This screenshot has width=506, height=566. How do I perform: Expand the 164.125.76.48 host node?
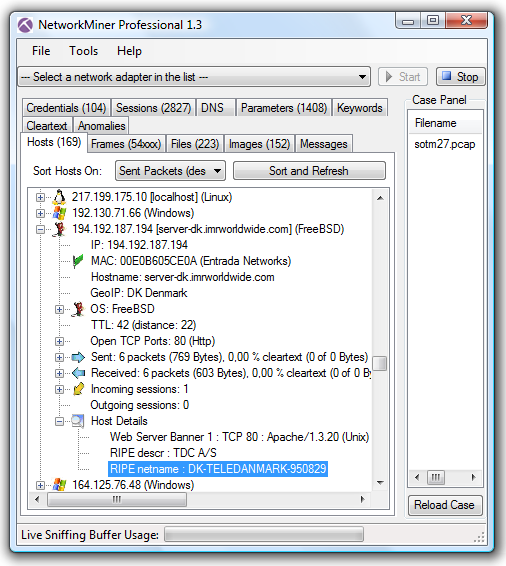[x=40, y=485]
